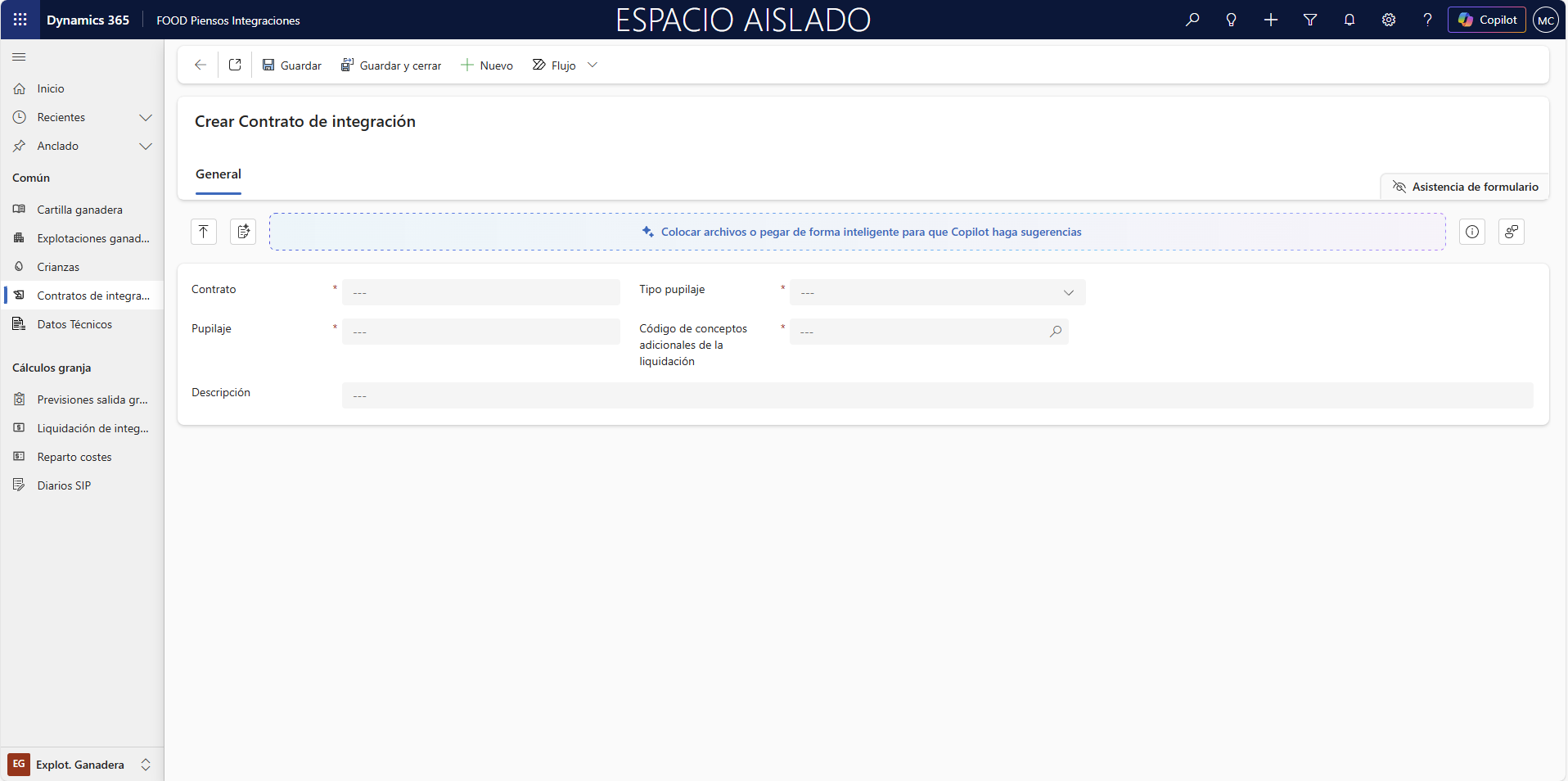Click the search magnifier in top bar
The width and height of the screenshot is (1568, 781).
1192,20
